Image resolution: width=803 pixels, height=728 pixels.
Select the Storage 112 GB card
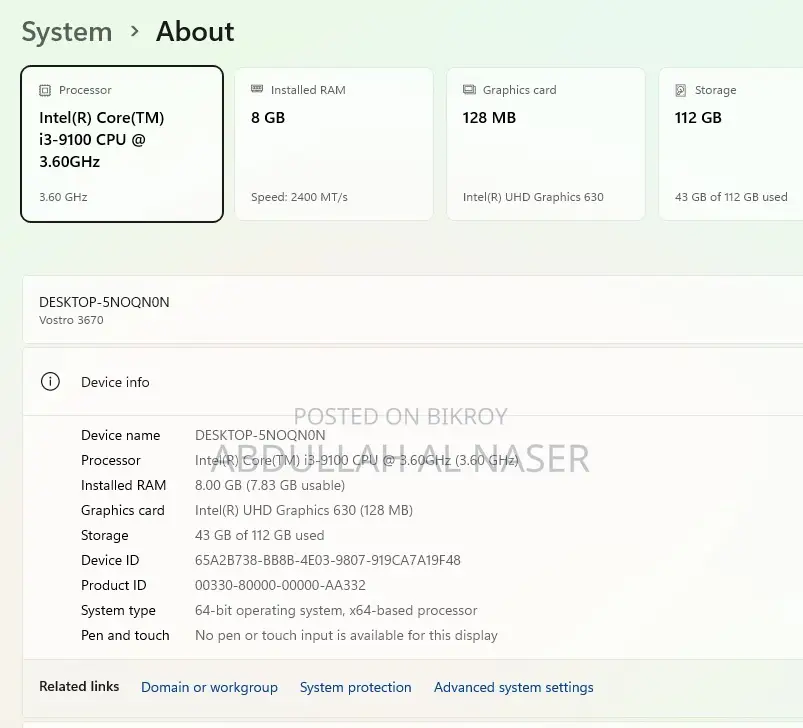(x=731, y=144)
